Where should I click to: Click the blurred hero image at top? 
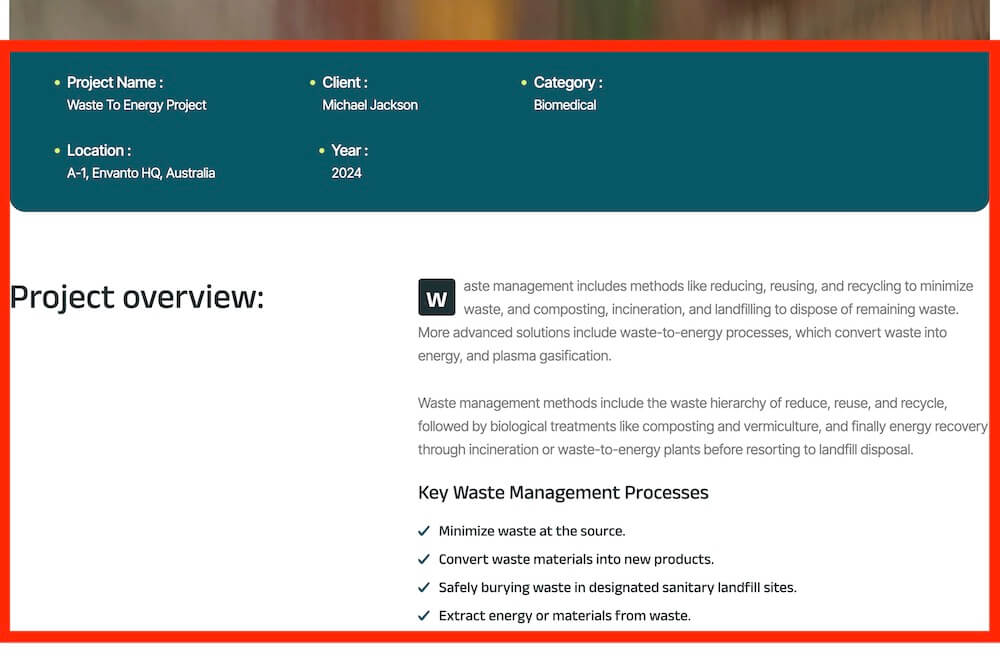(x=499, y=20)
